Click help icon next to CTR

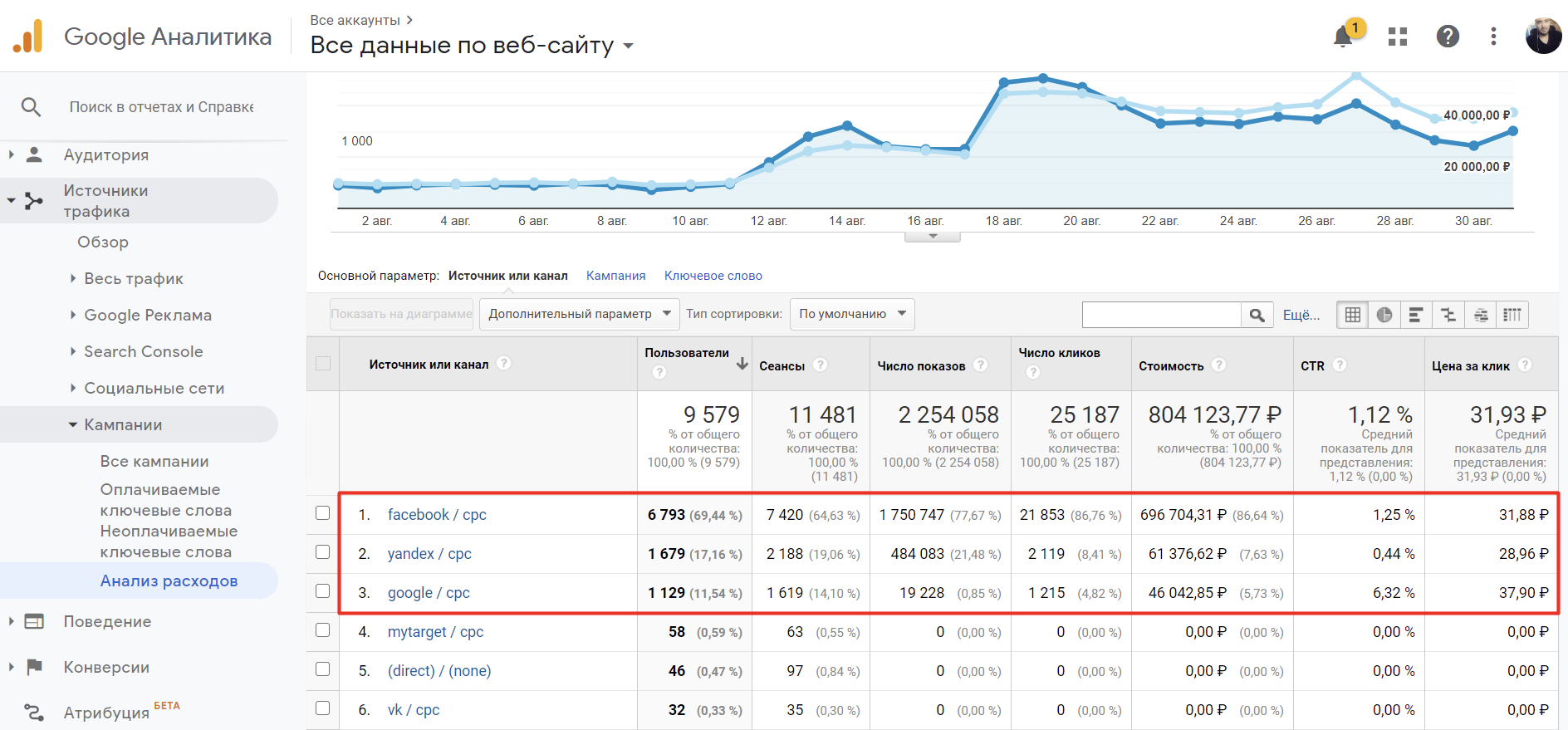(1340, 365)
